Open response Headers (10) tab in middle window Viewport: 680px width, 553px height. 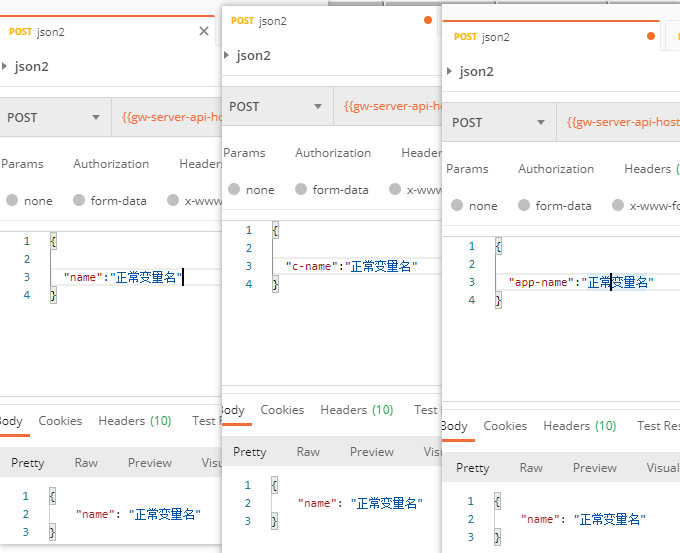(x=357, y=410)
